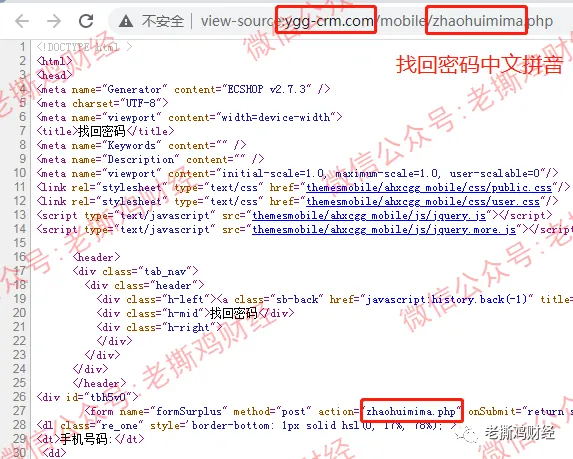Image resolution: width=573 pixels, height=459 pixels.
Task: Select the title 找回密码 line
Action: coord(105,131)
